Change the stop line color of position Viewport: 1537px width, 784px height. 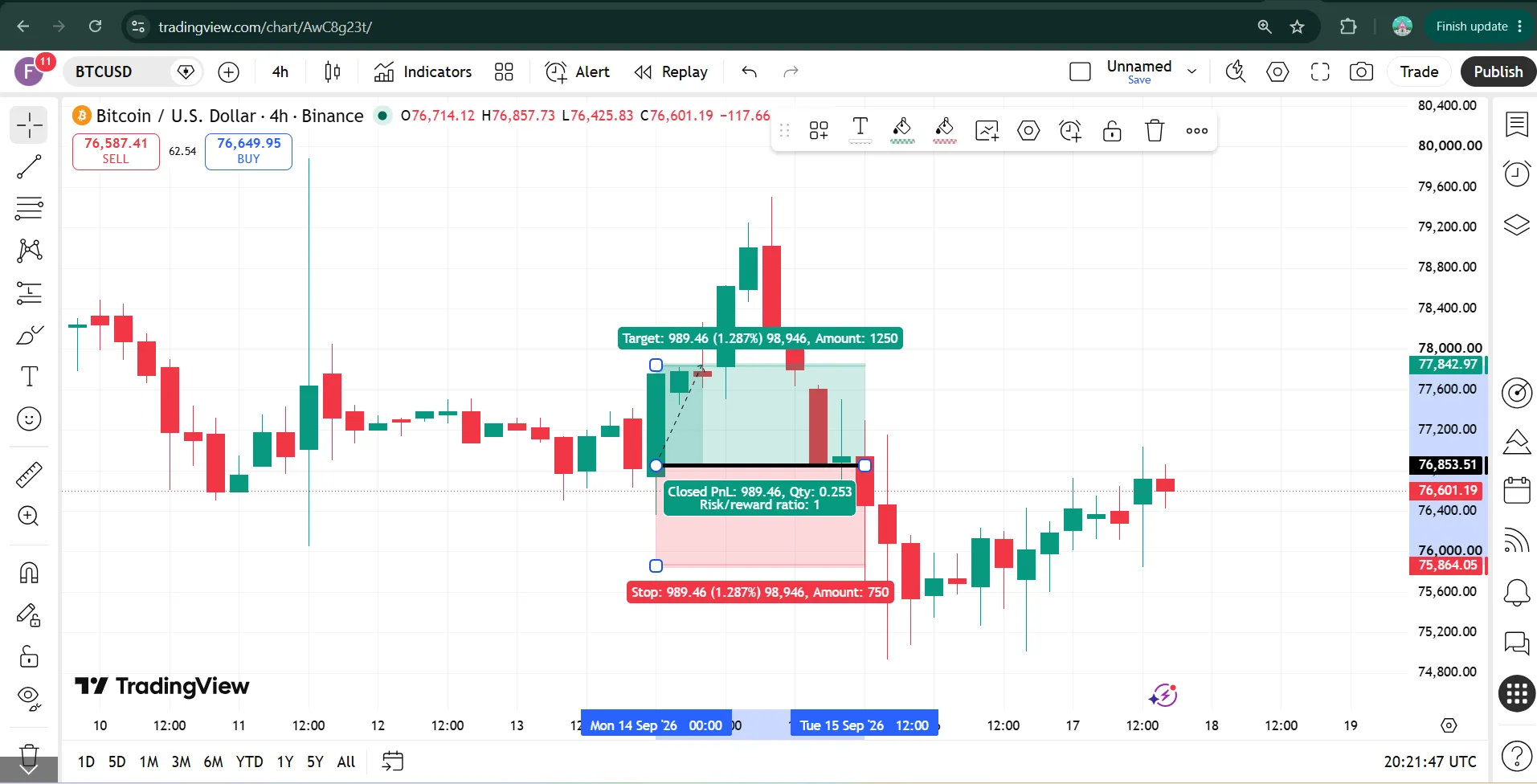click(x=945, y=130)
